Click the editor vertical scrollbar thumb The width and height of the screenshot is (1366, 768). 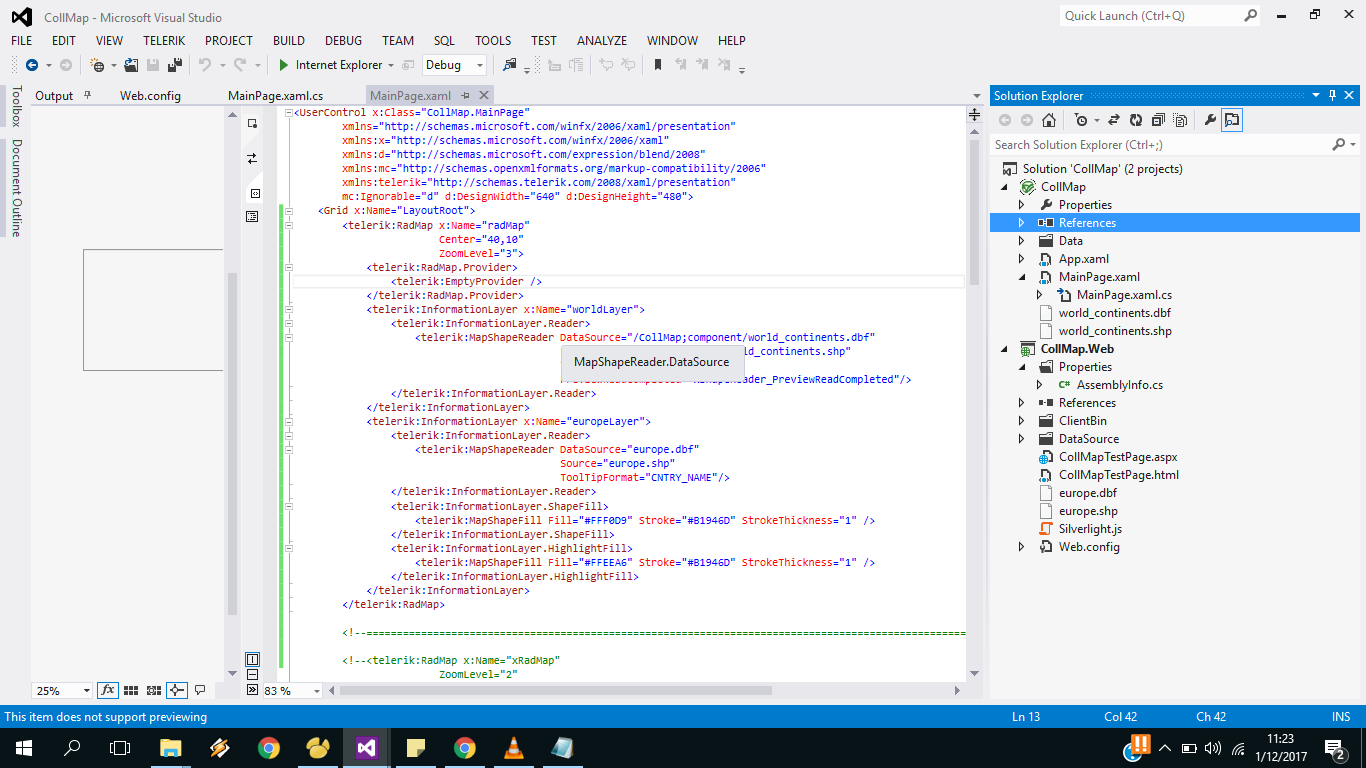(974, 211)
